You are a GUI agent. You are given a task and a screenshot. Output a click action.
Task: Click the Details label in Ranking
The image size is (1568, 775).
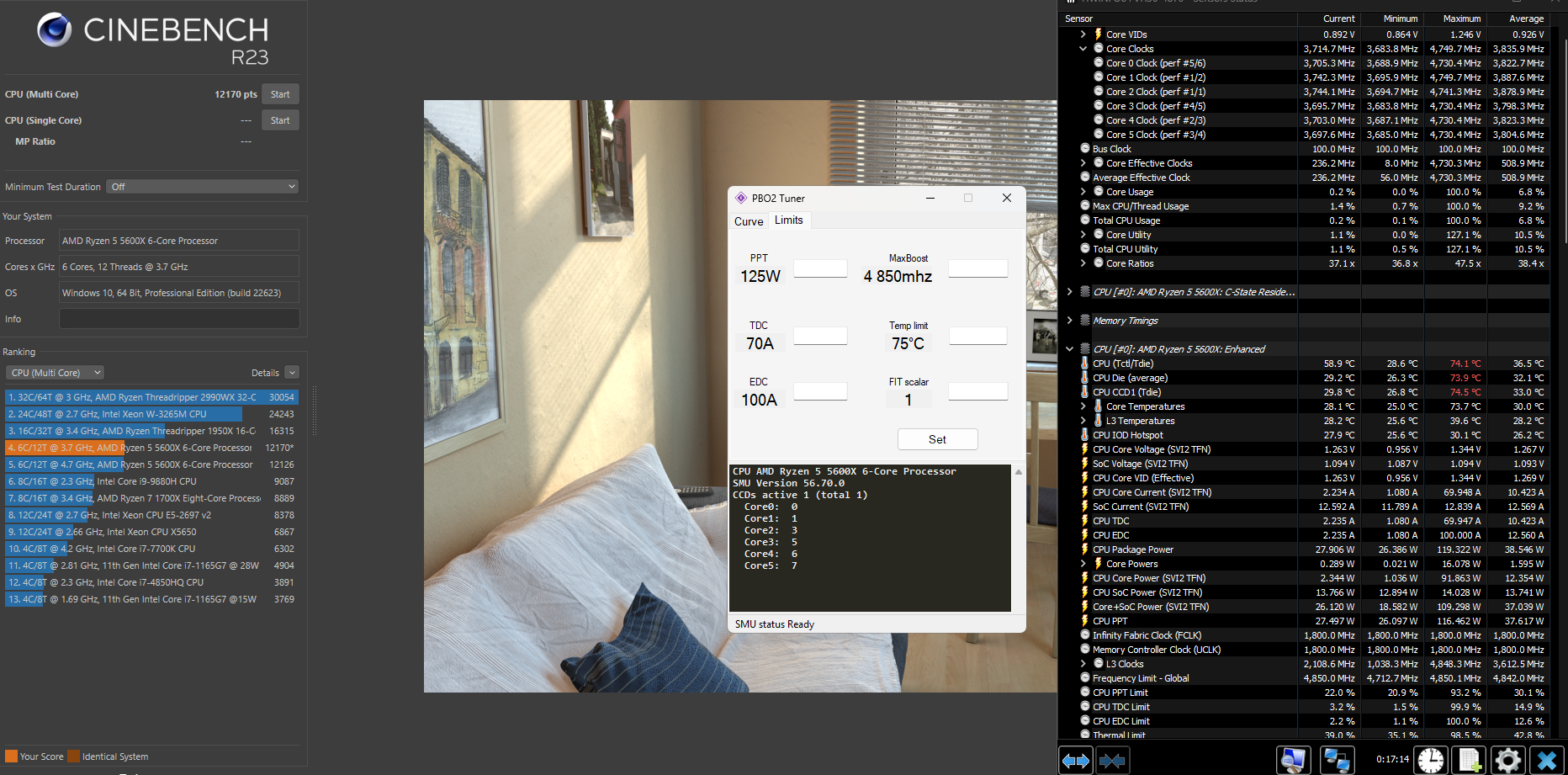tap(265, 373)
